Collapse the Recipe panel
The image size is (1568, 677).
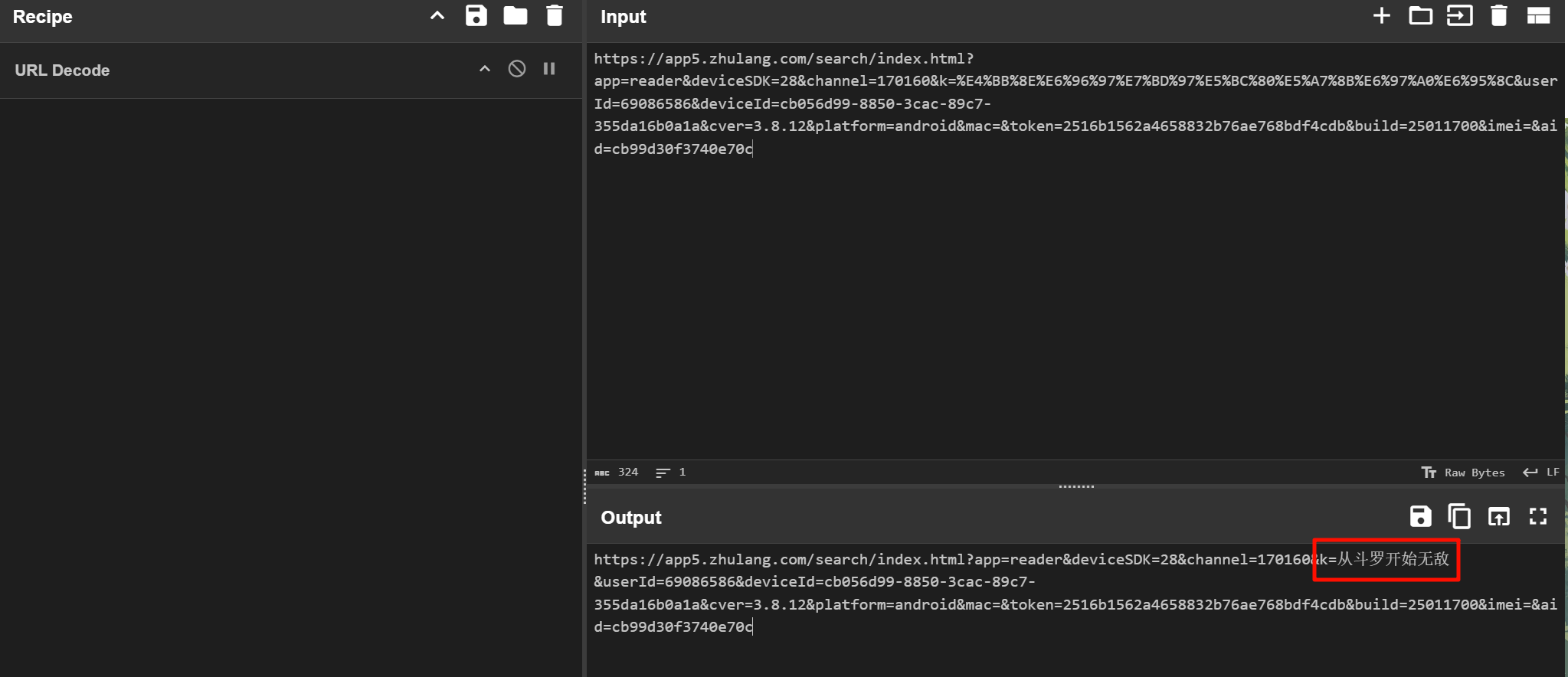437,16
